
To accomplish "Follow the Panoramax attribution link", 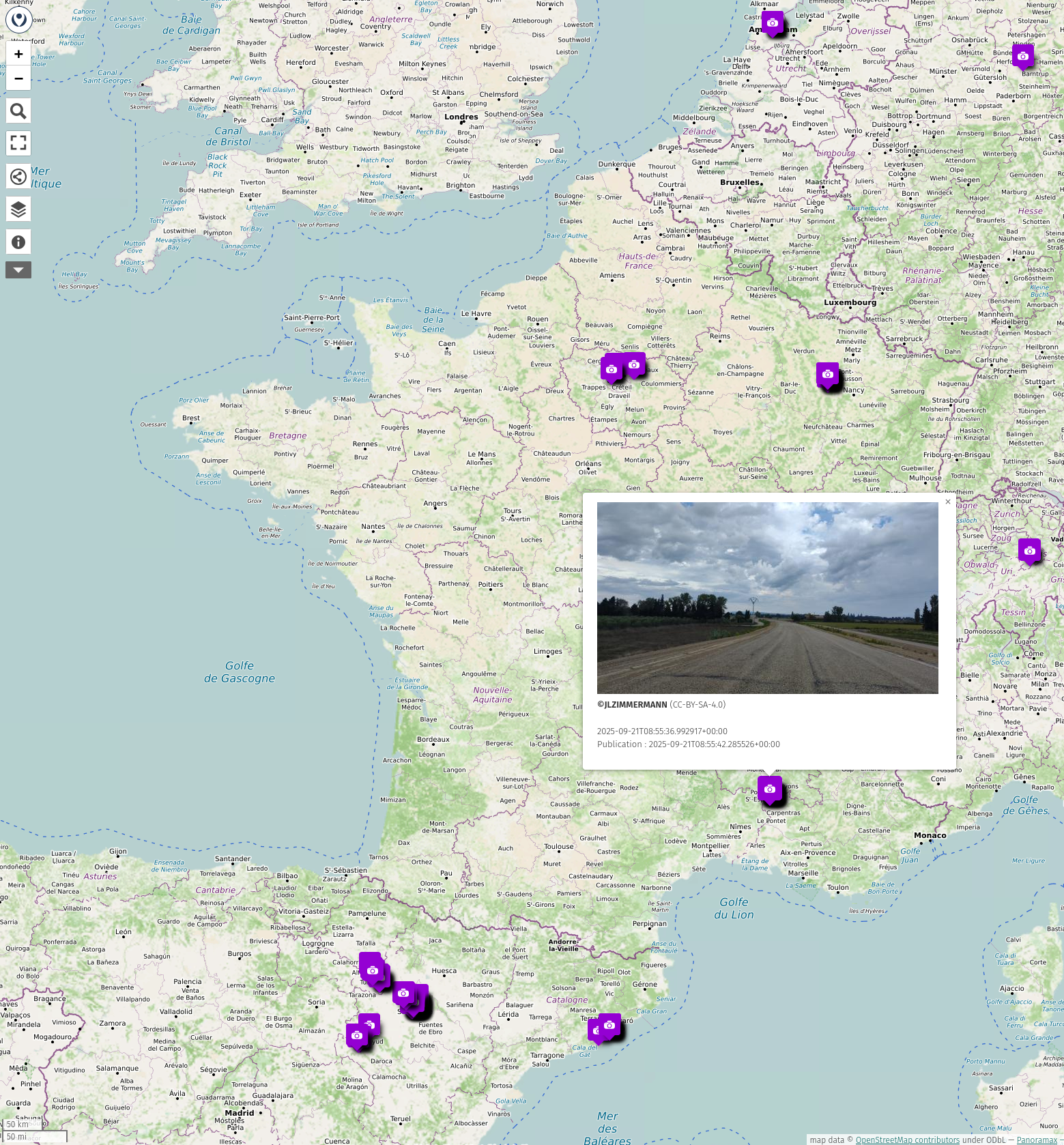I will 1036,1140.
